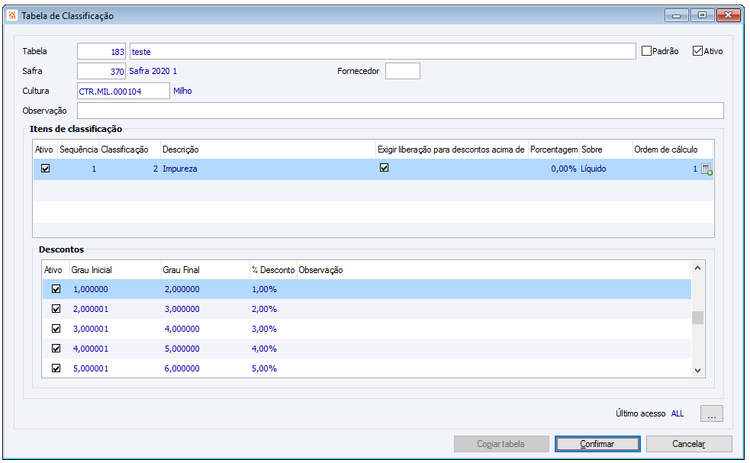Image resolution: width=750 pixels, height=463 pixels.
Task: Click the Safra 2020 1 label
Action: pyautogui.click(x=153, y=71)
